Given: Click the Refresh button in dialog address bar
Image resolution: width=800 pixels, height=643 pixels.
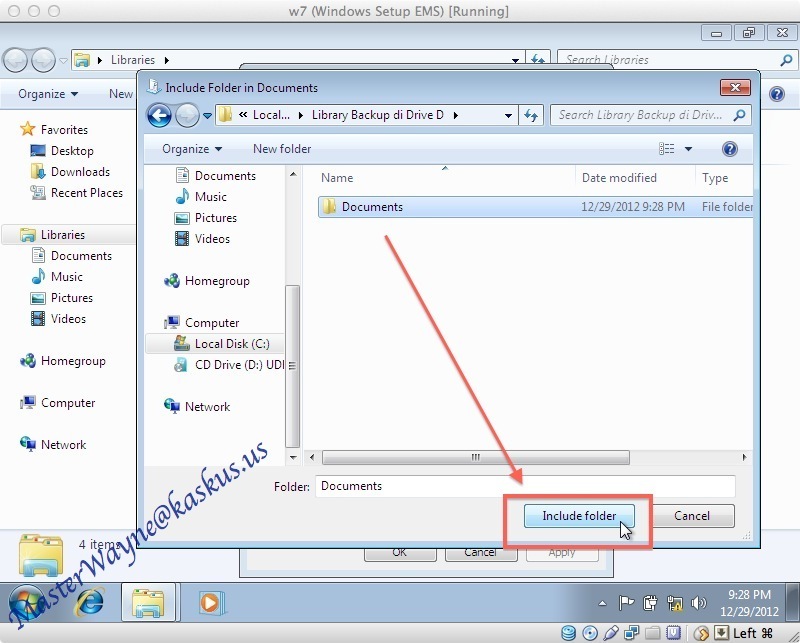Looking at the screenshot, I should tap(531, 115).
